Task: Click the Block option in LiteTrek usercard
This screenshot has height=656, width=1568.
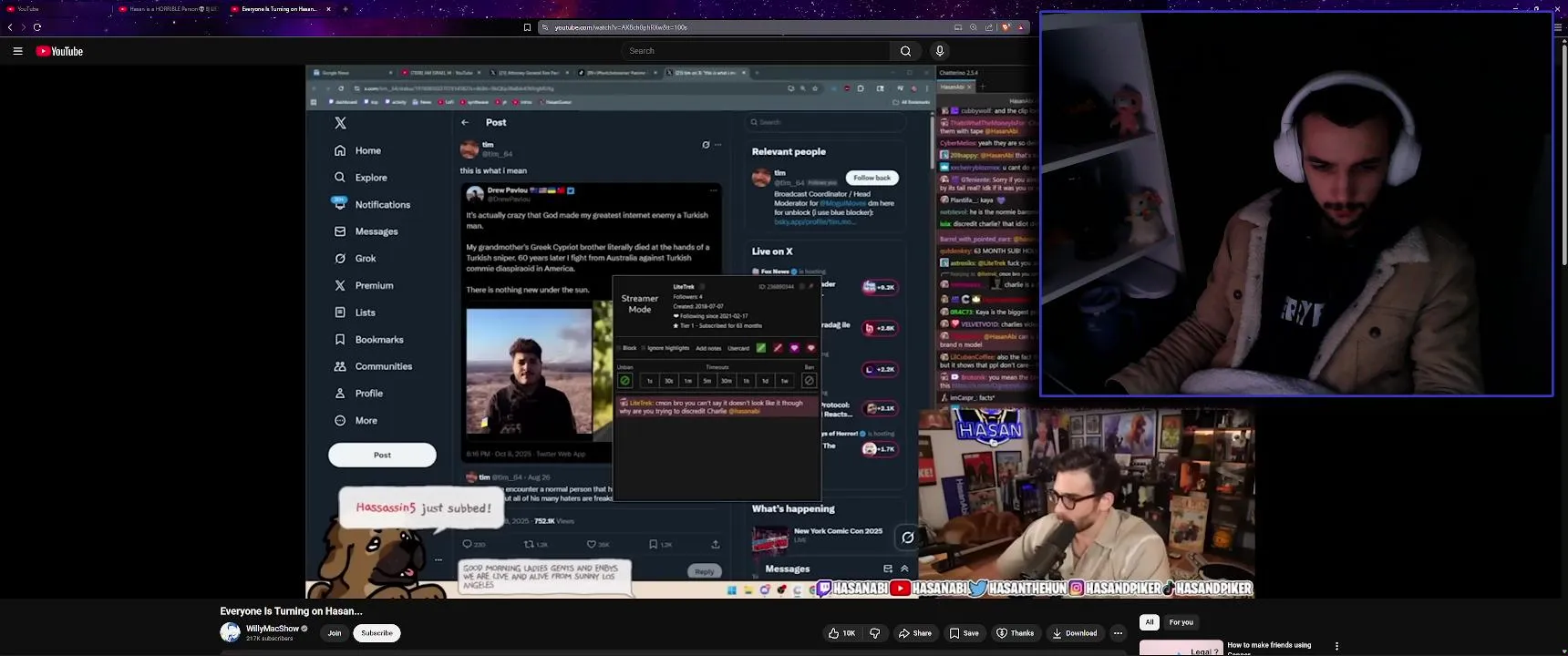Action: pos(625,348)
